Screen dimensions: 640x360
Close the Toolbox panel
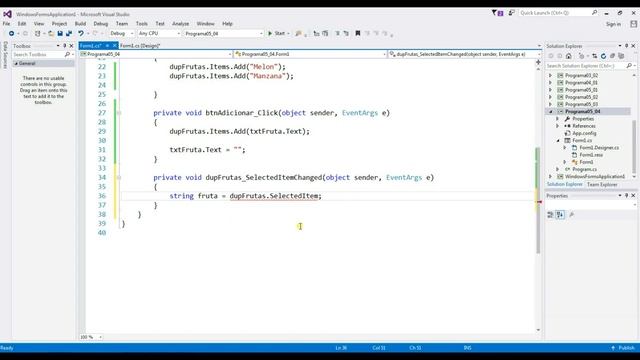pos(71,46)
